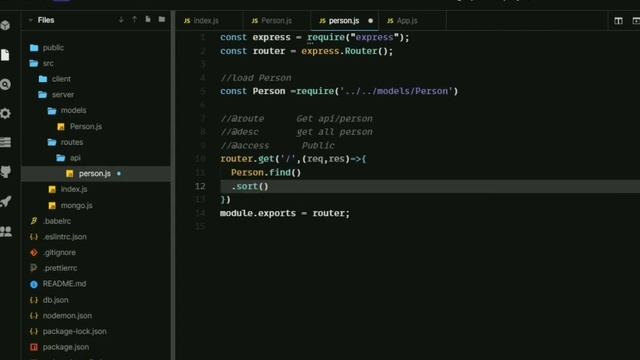The width and height of the screenshot is (640, 360).
Task: Click const router = express.Router() line
Action: point(307,51)
